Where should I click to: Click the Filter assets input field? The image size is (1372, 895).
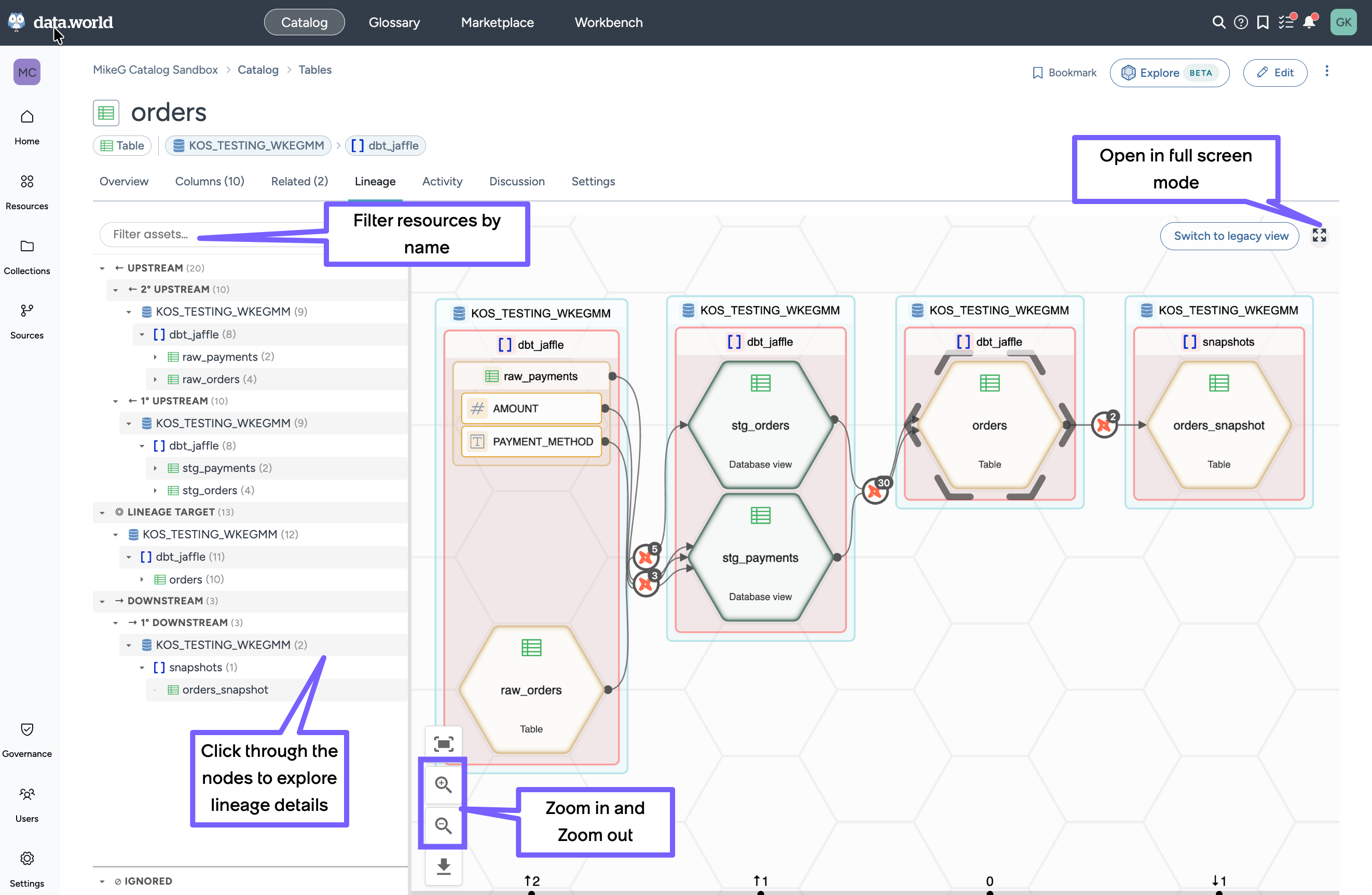coord(213,234)
